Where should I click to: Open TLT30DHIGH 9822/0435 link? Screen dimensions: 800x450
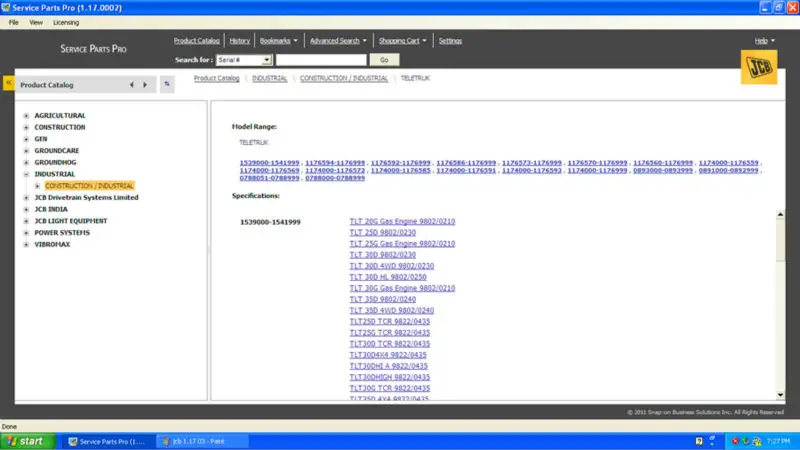click(x=389, y=377)
